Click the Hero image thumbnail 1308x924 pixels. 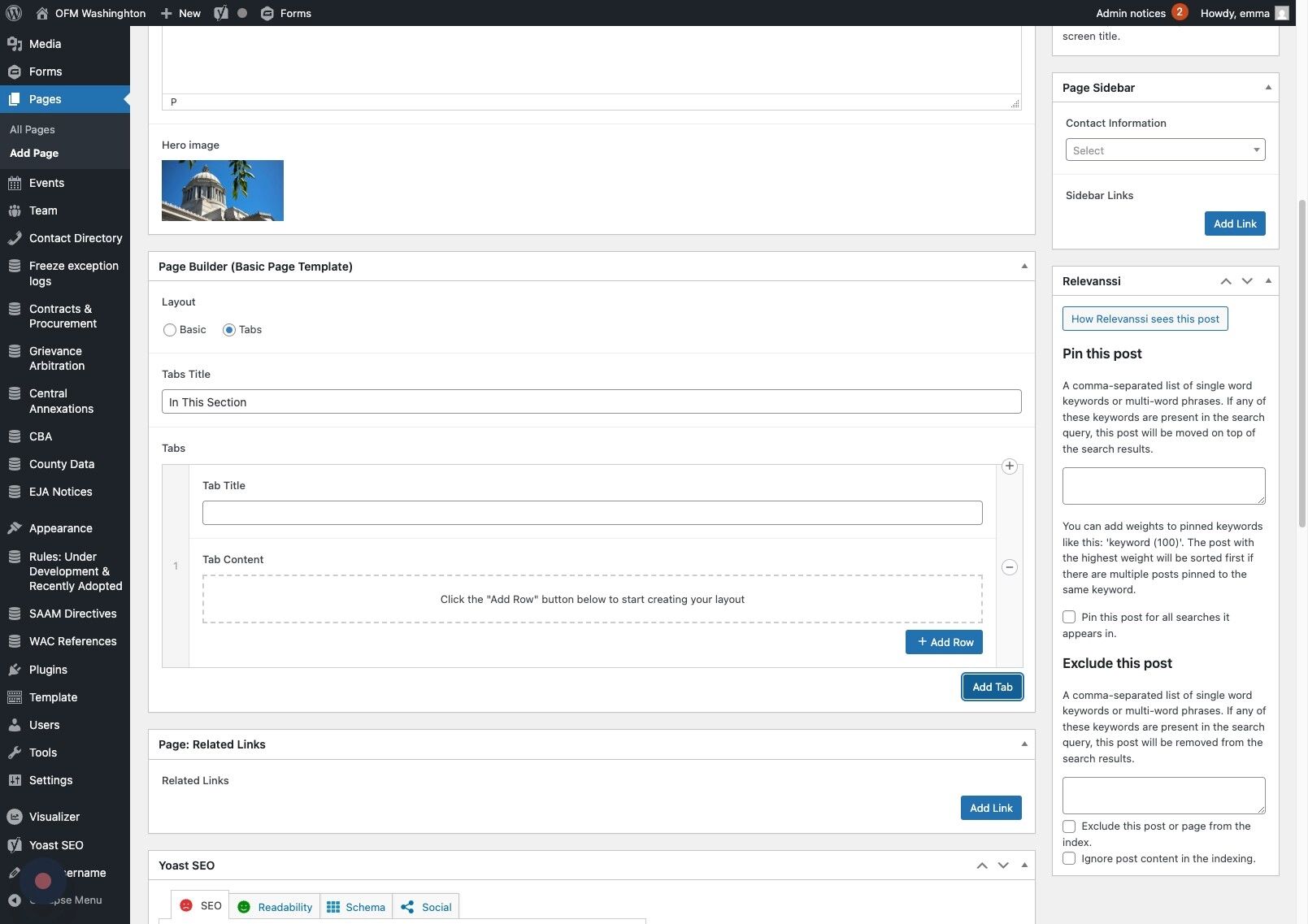tap(223, 190)
